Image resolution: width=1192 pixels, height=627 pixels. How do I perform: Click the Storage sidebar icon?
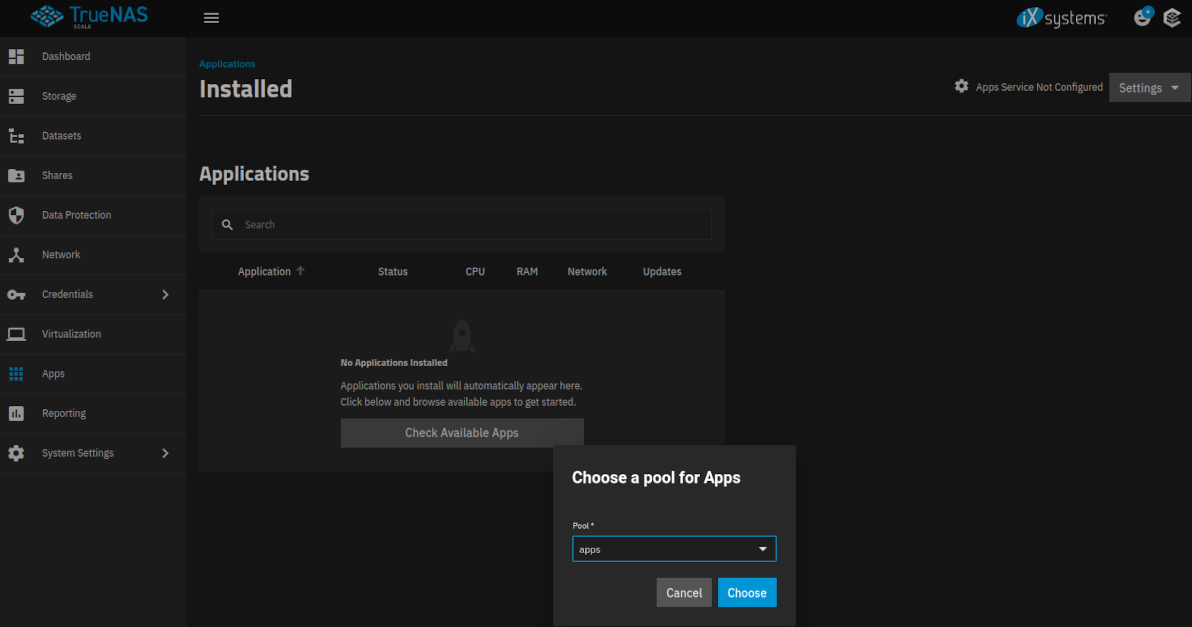point(16,97)
